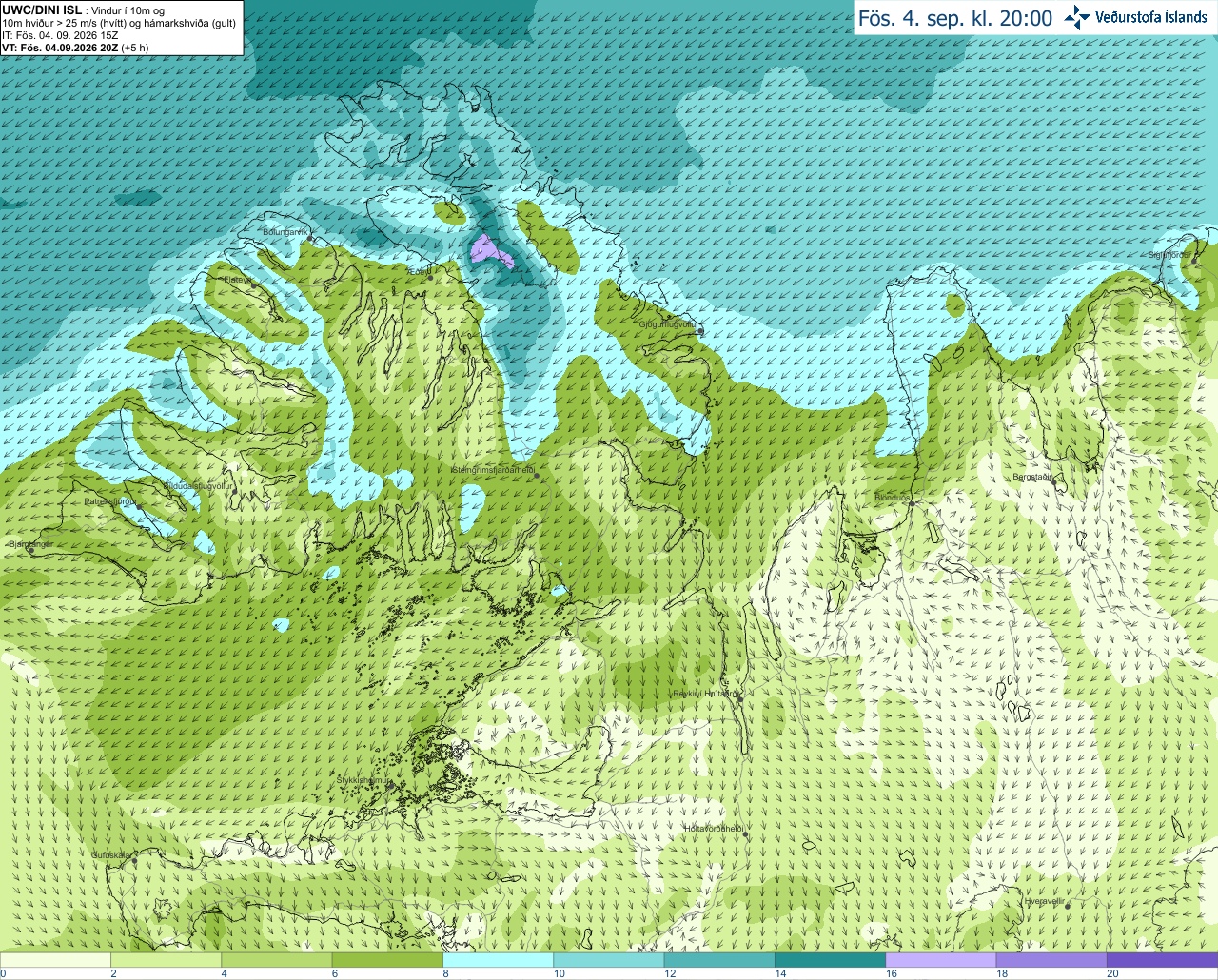
Task: Click the Bjargtangar station dot
Action: tap(30, 551)
